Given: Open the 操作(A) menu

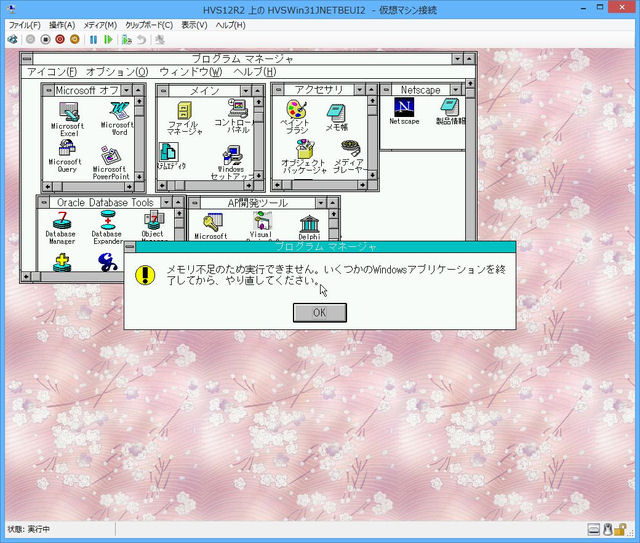Looking at the screenshot, I should coord(62,25).
